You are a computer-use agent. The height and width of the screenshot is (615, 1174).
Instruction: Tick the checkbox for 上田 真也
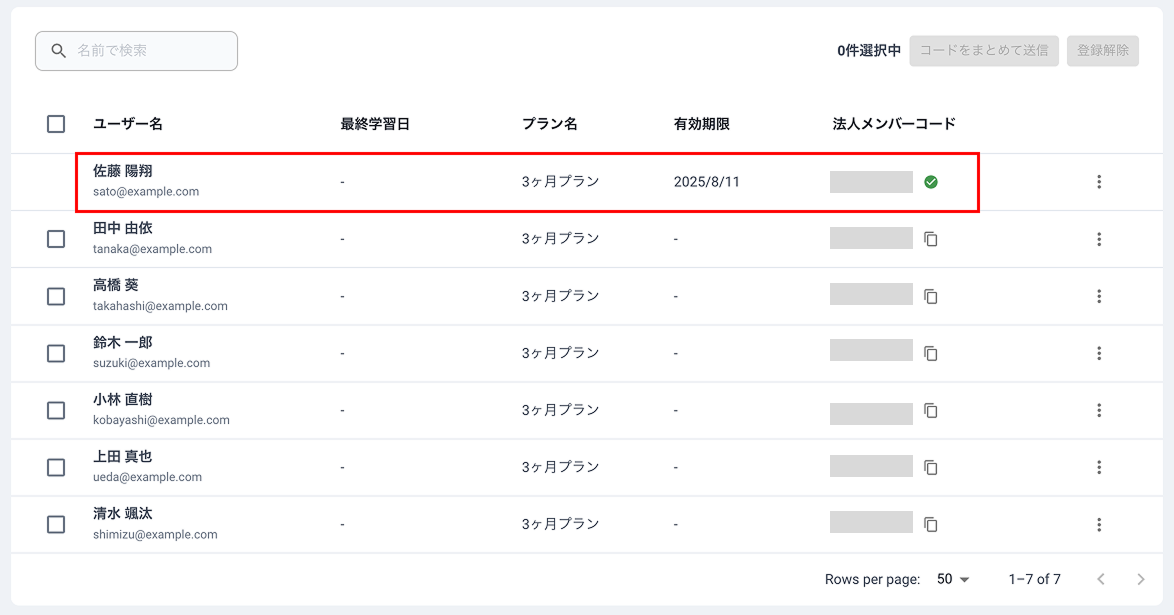click(x=56, y=467)
